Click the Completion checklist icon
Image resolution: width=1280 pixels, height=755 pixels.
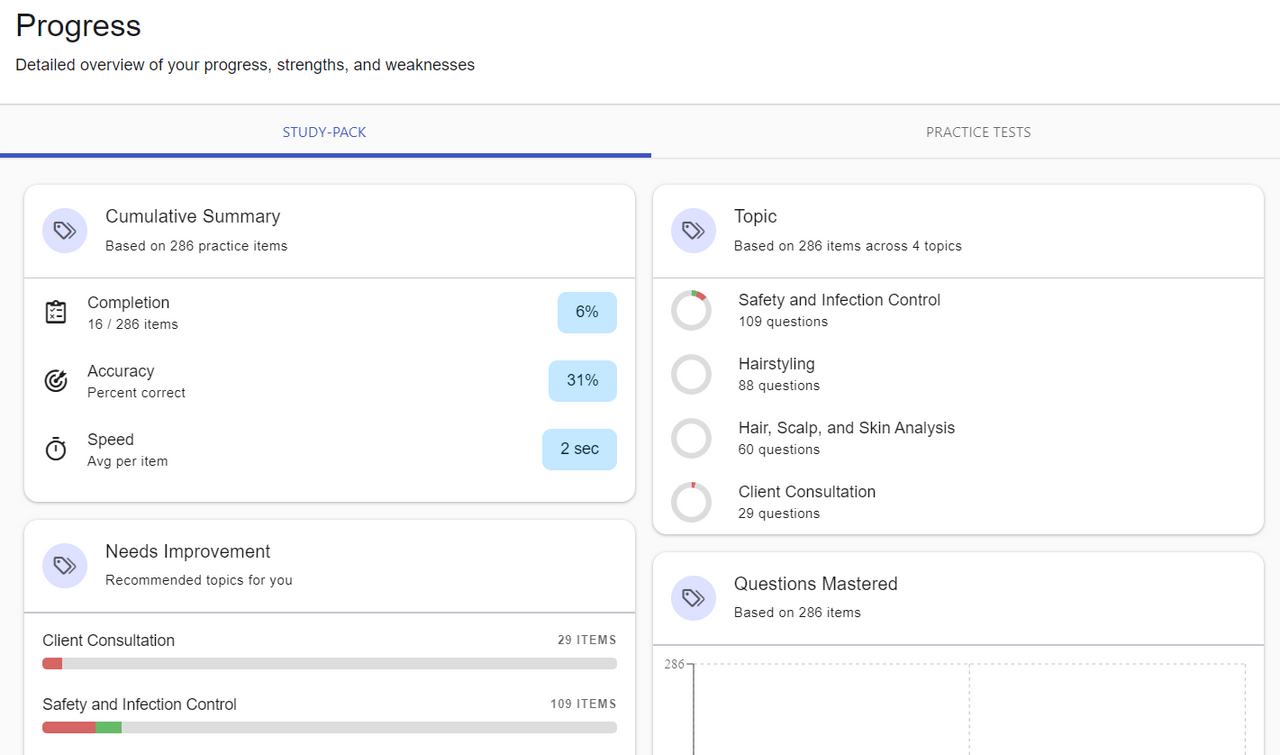(56, 312)
